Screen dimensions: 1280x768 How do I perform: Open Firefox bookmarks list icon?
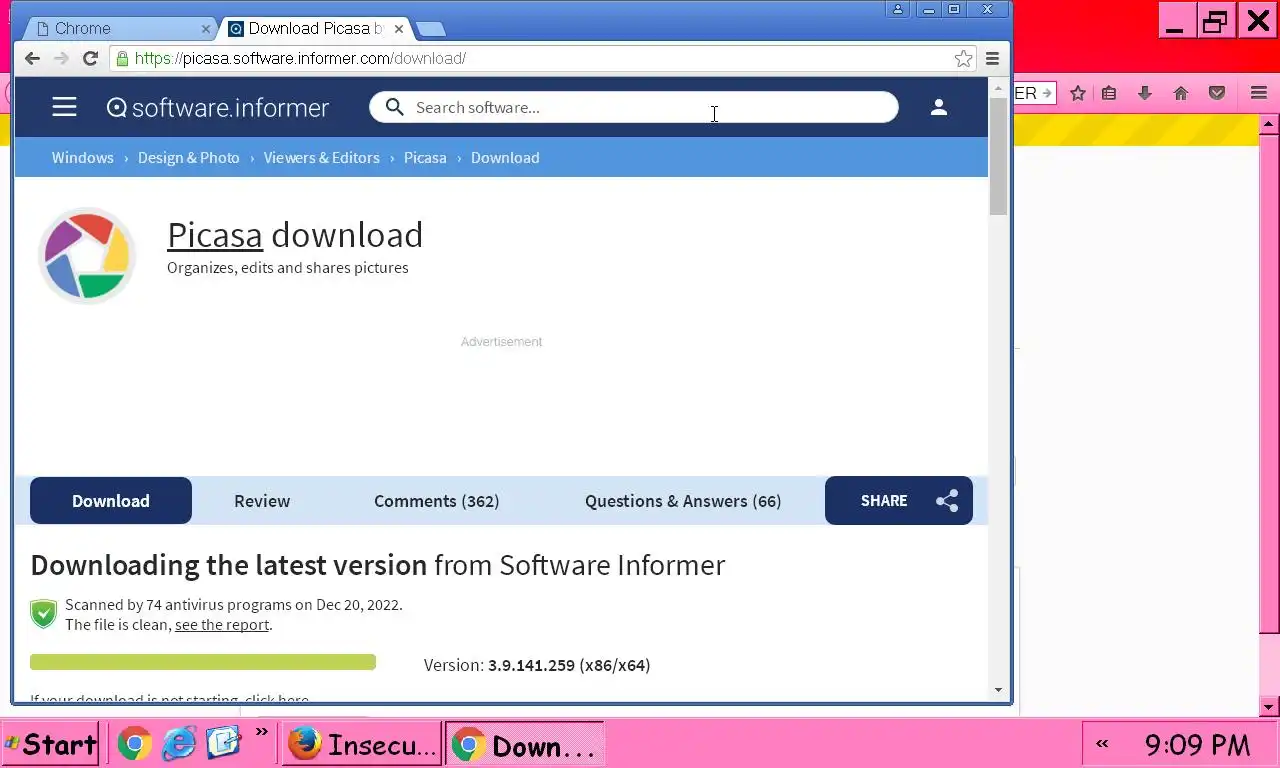[x=1109, y=93]
